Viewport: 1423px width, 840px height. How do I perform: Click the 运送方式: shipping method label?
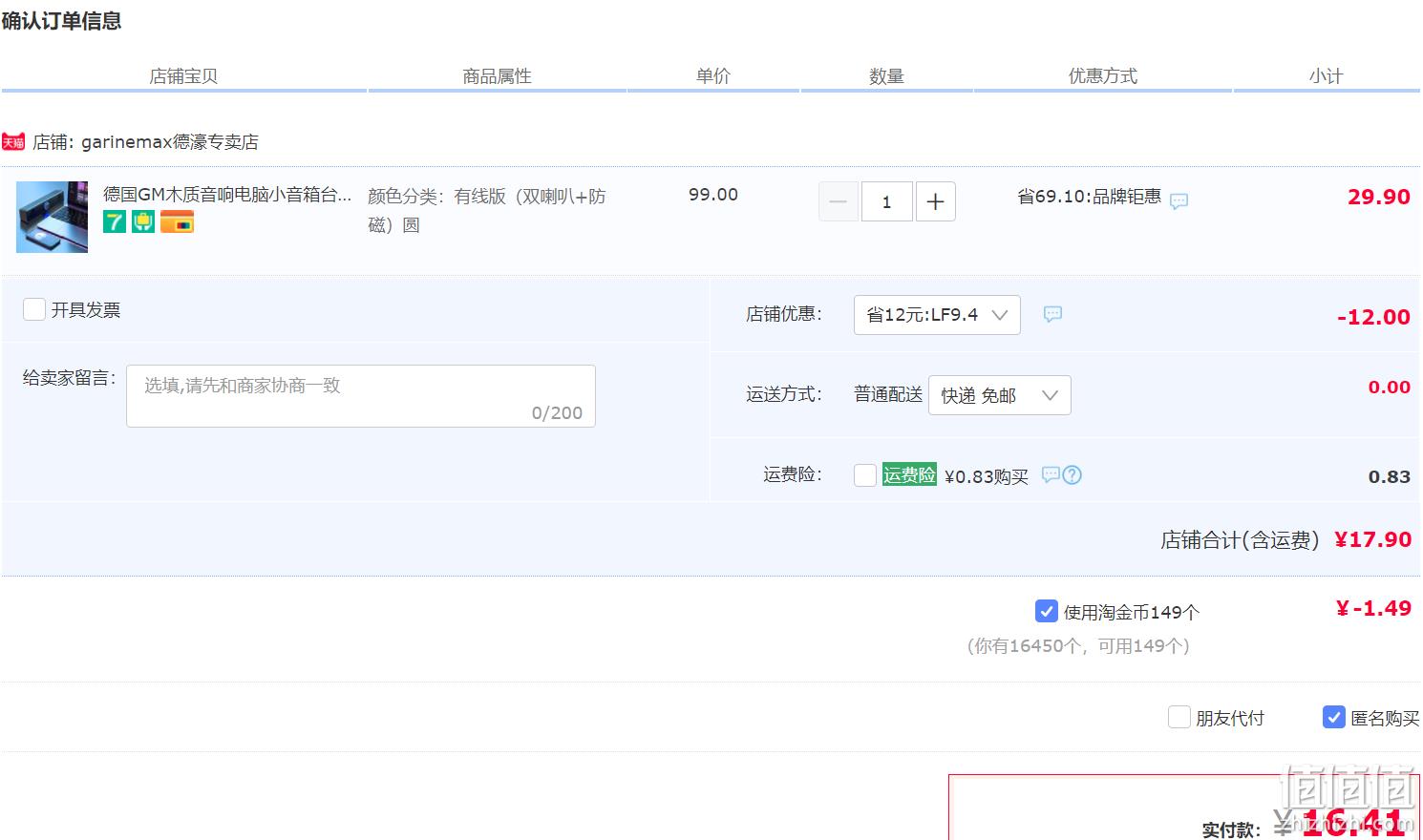784,394
